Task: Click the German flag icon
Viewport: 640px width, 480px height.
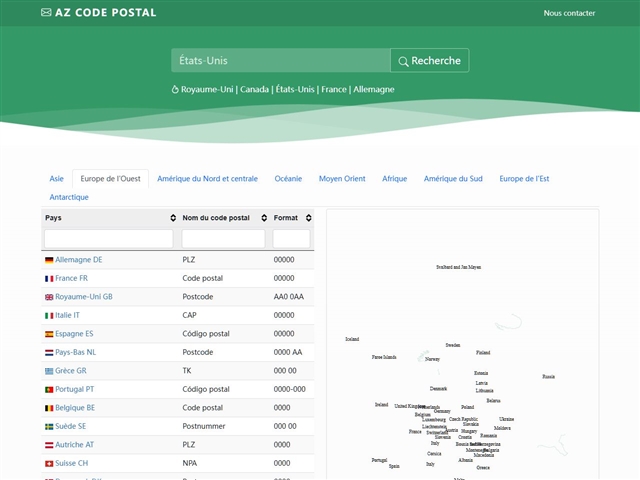Action: point(49,260)
